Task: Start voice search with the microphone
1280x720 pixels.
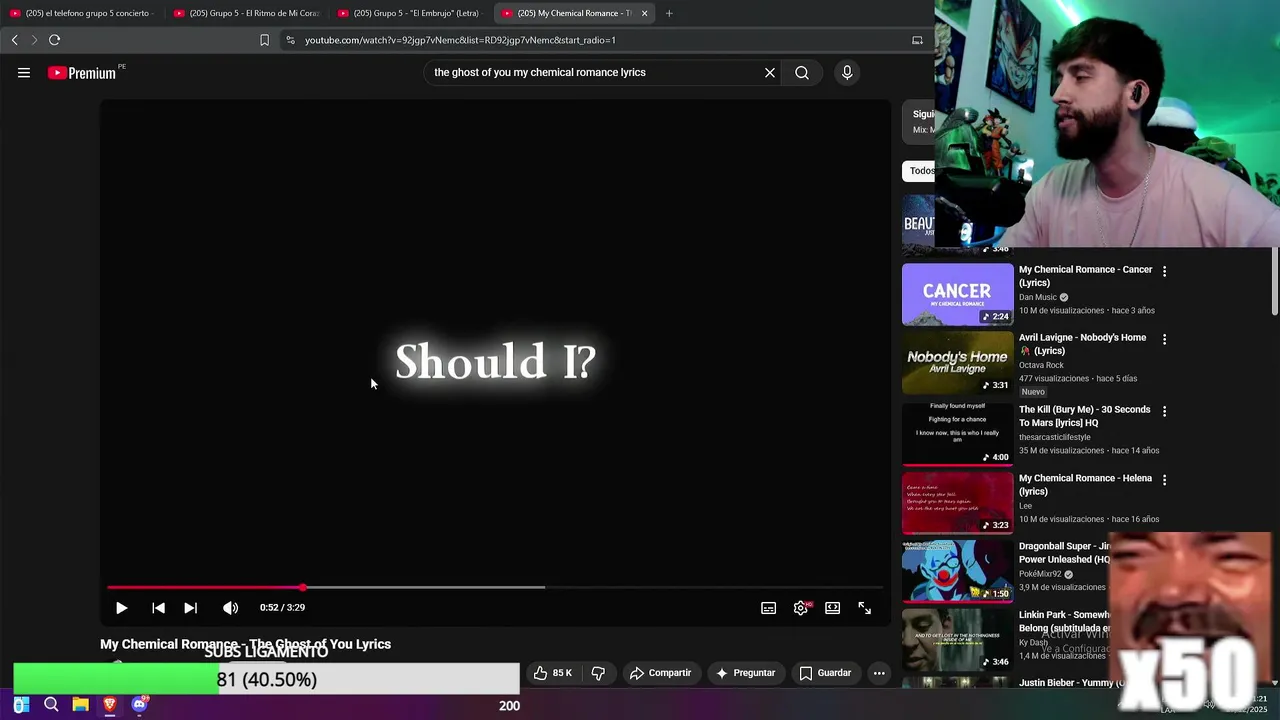Action: pyautogui.click(x=847, y=72)
